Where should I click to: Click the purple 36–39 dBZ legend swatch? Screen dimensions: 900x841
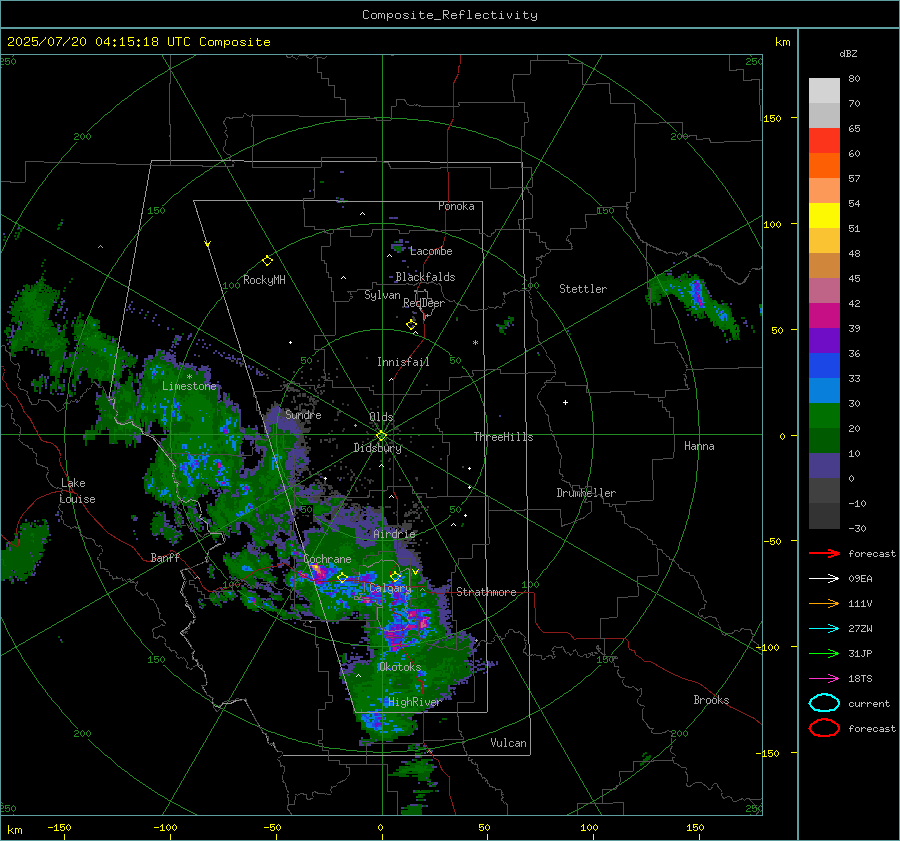tap(824, 340)
